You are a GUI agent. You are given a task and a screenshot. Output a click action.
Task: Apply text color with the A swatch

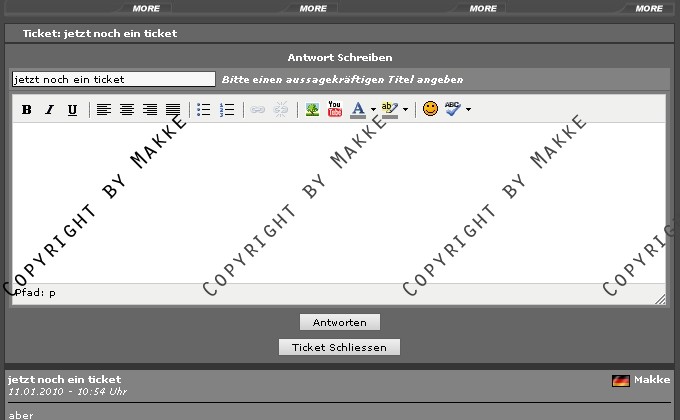(358, 110)
